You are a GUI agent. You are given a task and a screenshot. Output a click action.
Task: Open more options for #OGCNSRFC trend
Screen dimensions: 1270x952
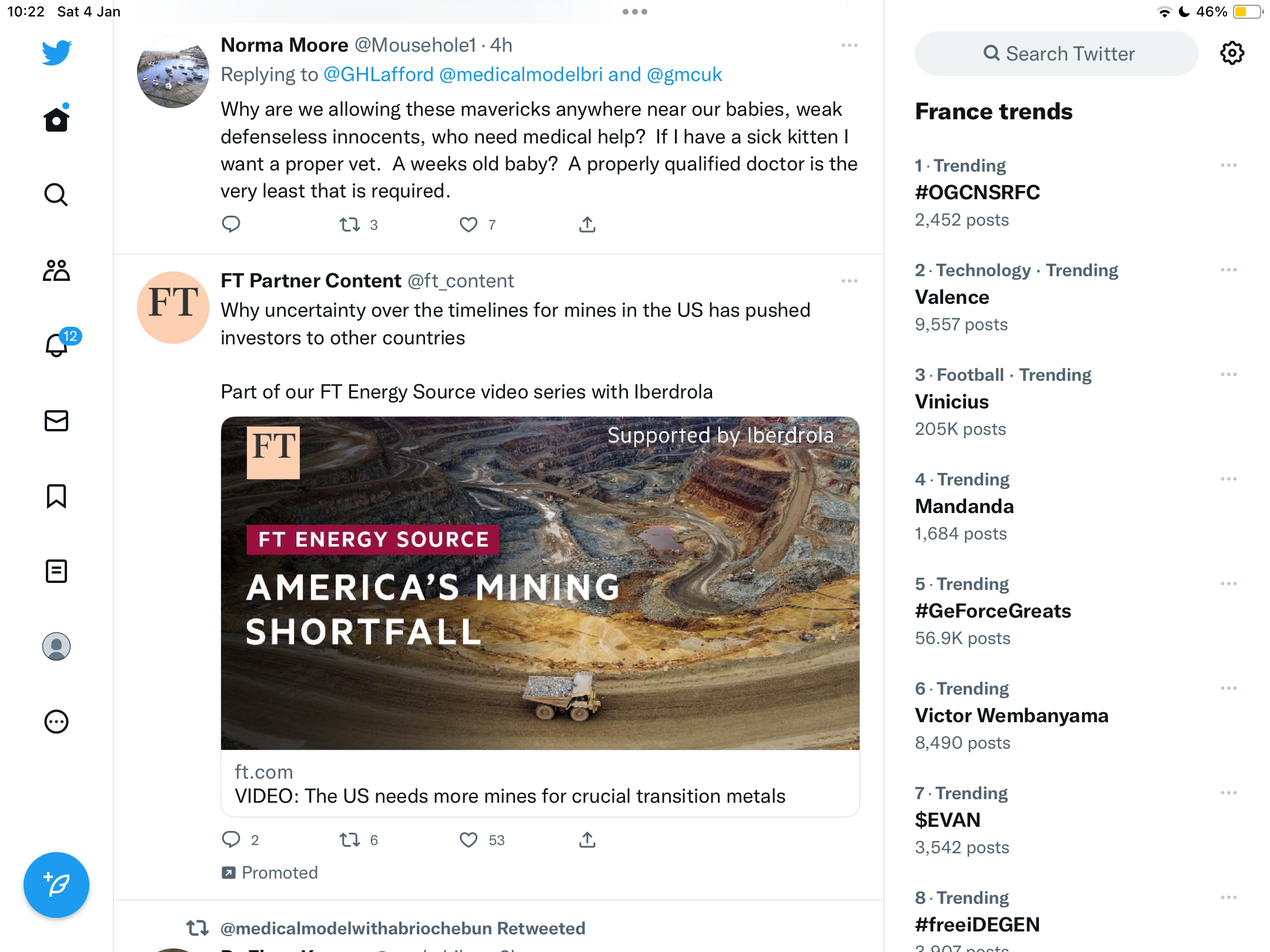point(1229,165)
